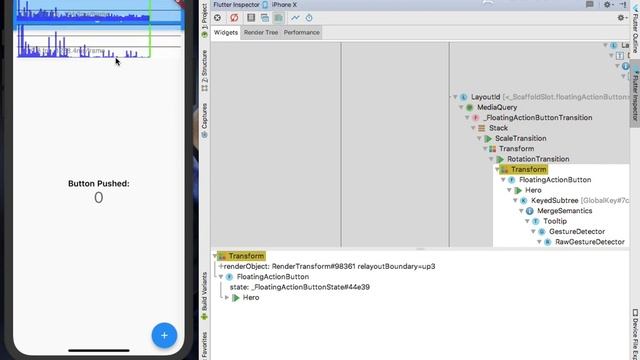The width and height of the screenshot is (640, 360).
Task: Click the MergeSemantics info icon
Action: pos(530,211)
